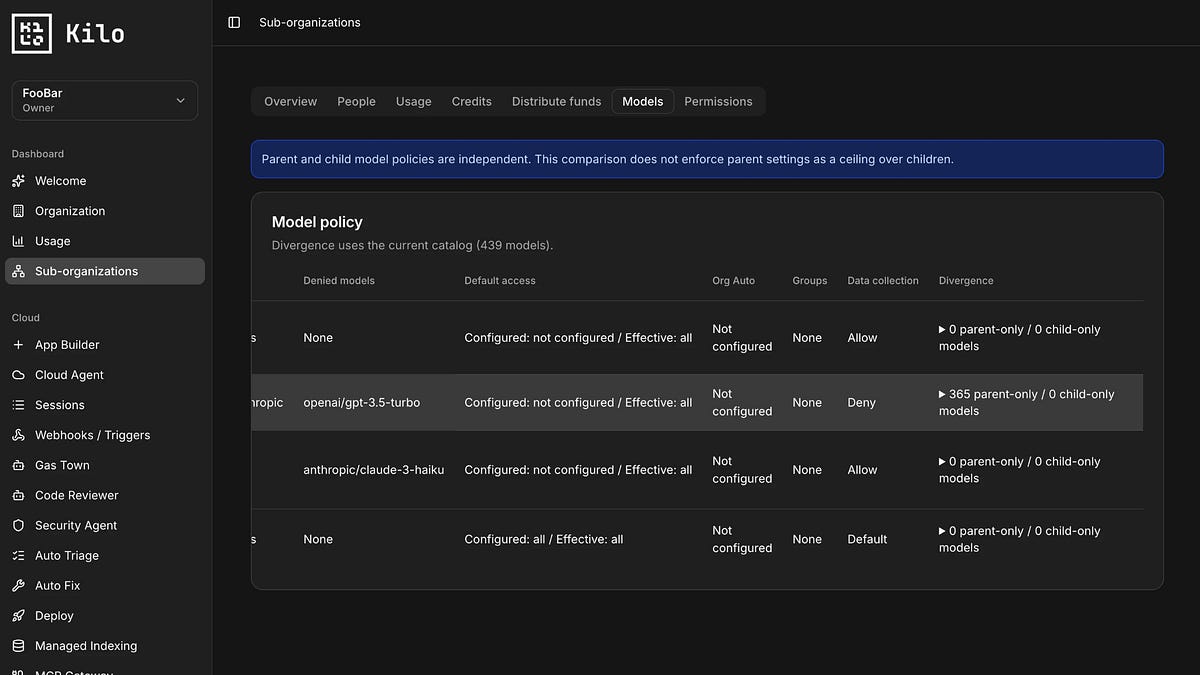Open Sub-organizations sidebar link
Image resolution: width=1200 pixels, height=675 pixels.
click(105, 271)
